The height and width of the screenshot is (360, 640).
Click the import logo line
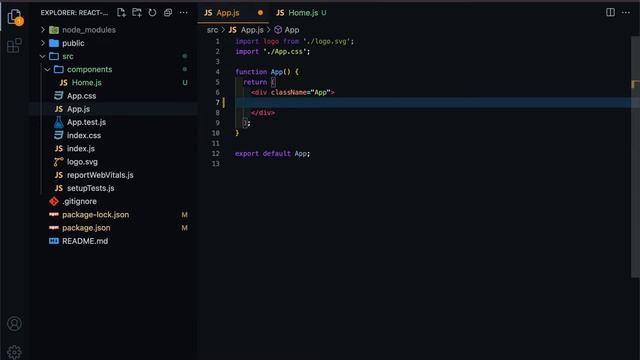click(295, 41)
